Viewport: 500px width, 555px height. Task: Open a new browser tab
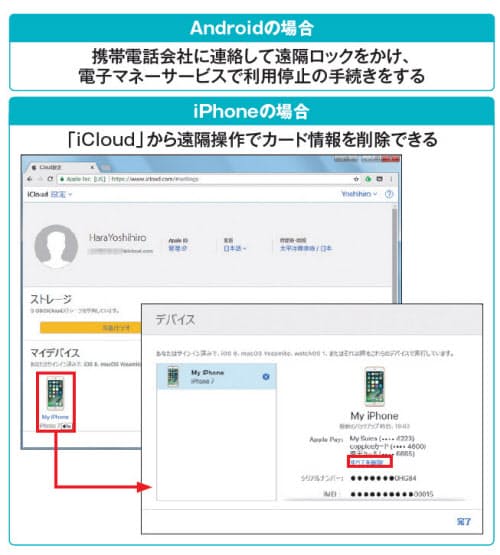coord(105,167)
